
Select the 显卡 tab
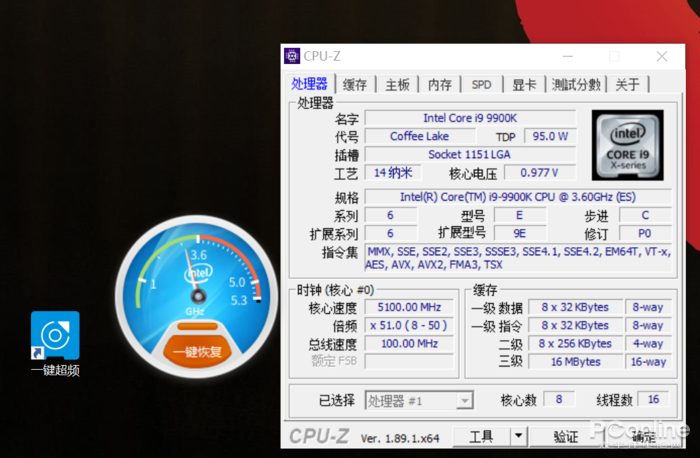click(x=524, y=84)
